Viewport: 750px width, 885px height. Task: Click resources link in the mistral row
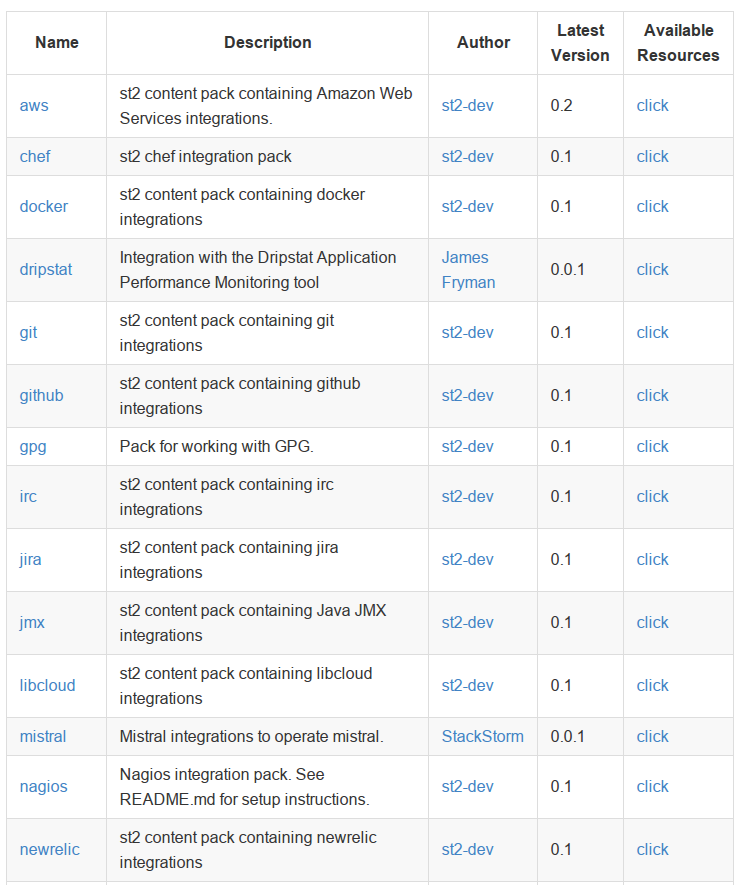pyautogui.click(x=652, y=737)
